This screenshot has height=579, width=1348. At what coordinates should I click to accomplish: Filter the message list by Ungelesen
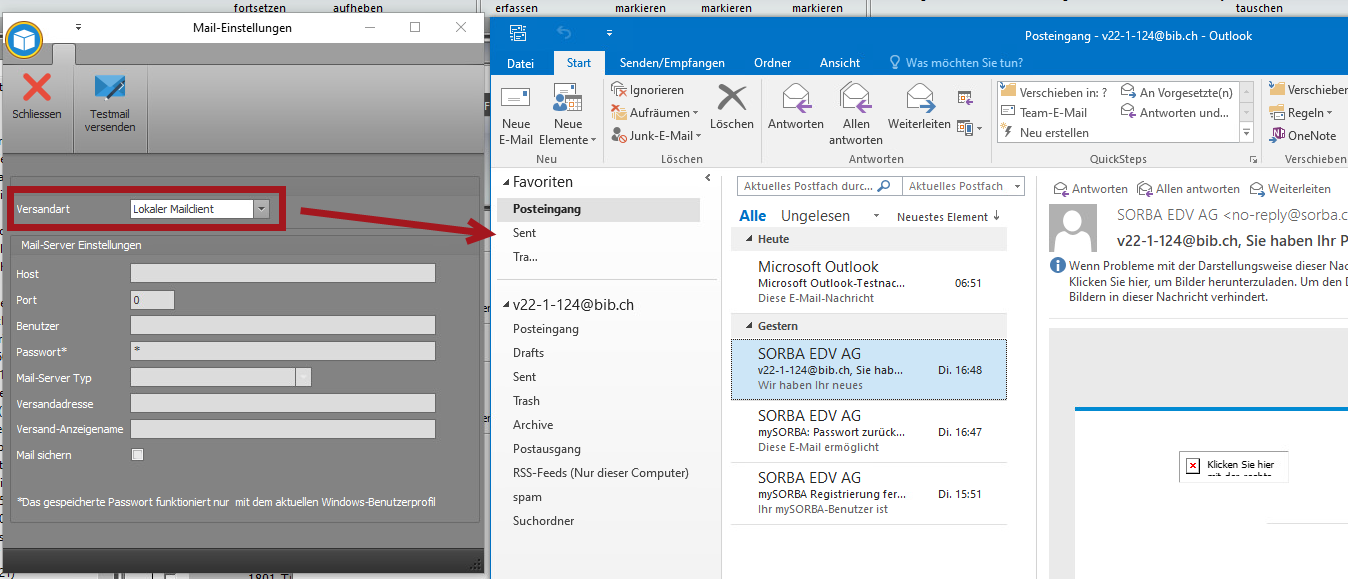pos(815,216)
